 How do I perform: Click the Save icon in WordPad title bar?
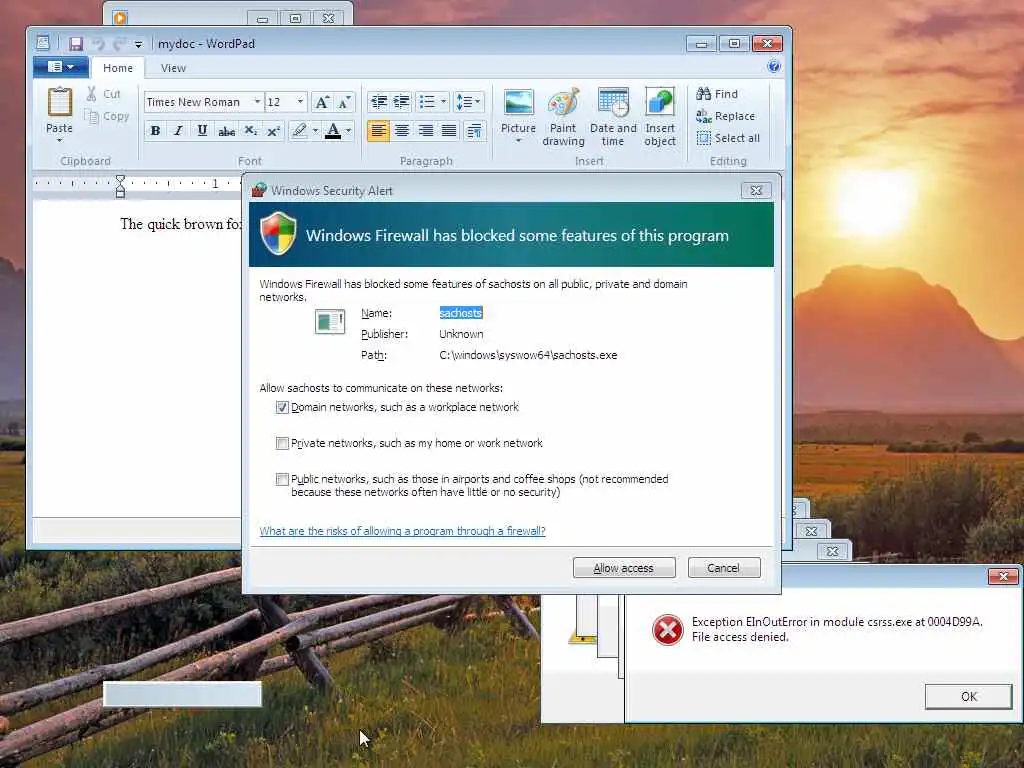(x=76, y=44)
